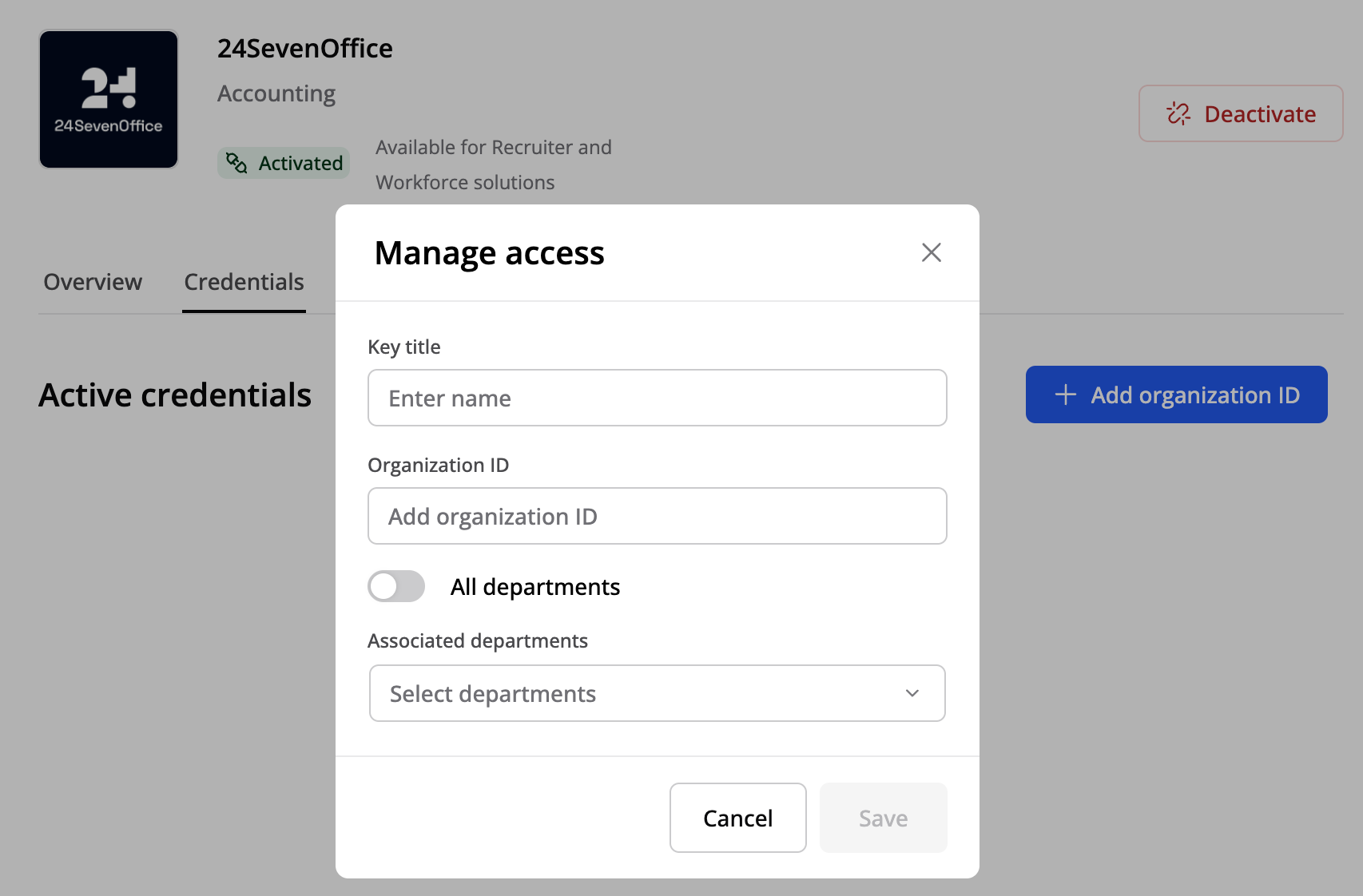
Task: Click the Manage access dialog heading
Action: pos(489,253)
